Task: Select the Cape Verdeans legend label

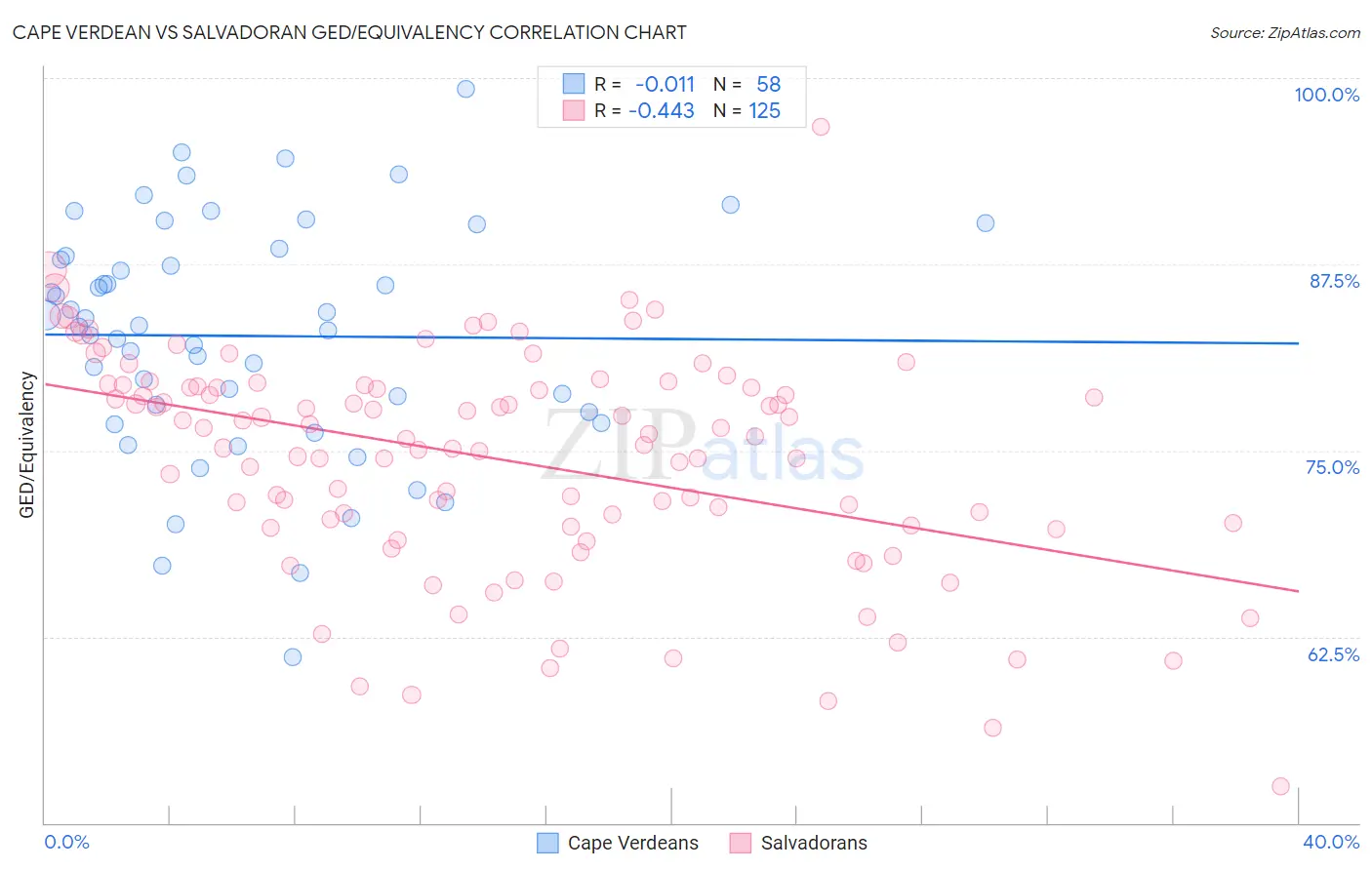Action: [x=633, y=843]
